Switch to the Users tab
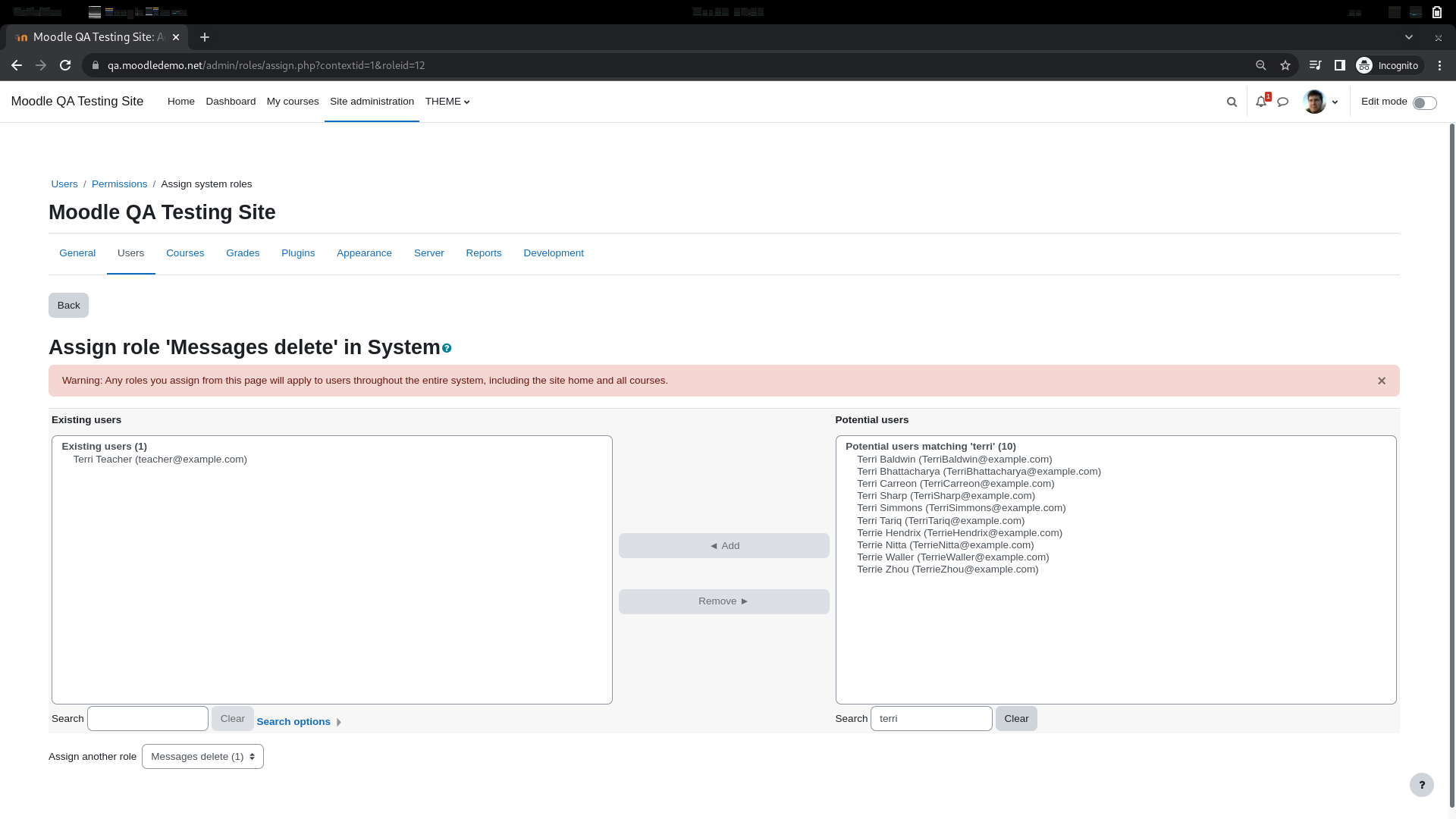The height and width of the screenshot is (819, 1456). (130, 253)
